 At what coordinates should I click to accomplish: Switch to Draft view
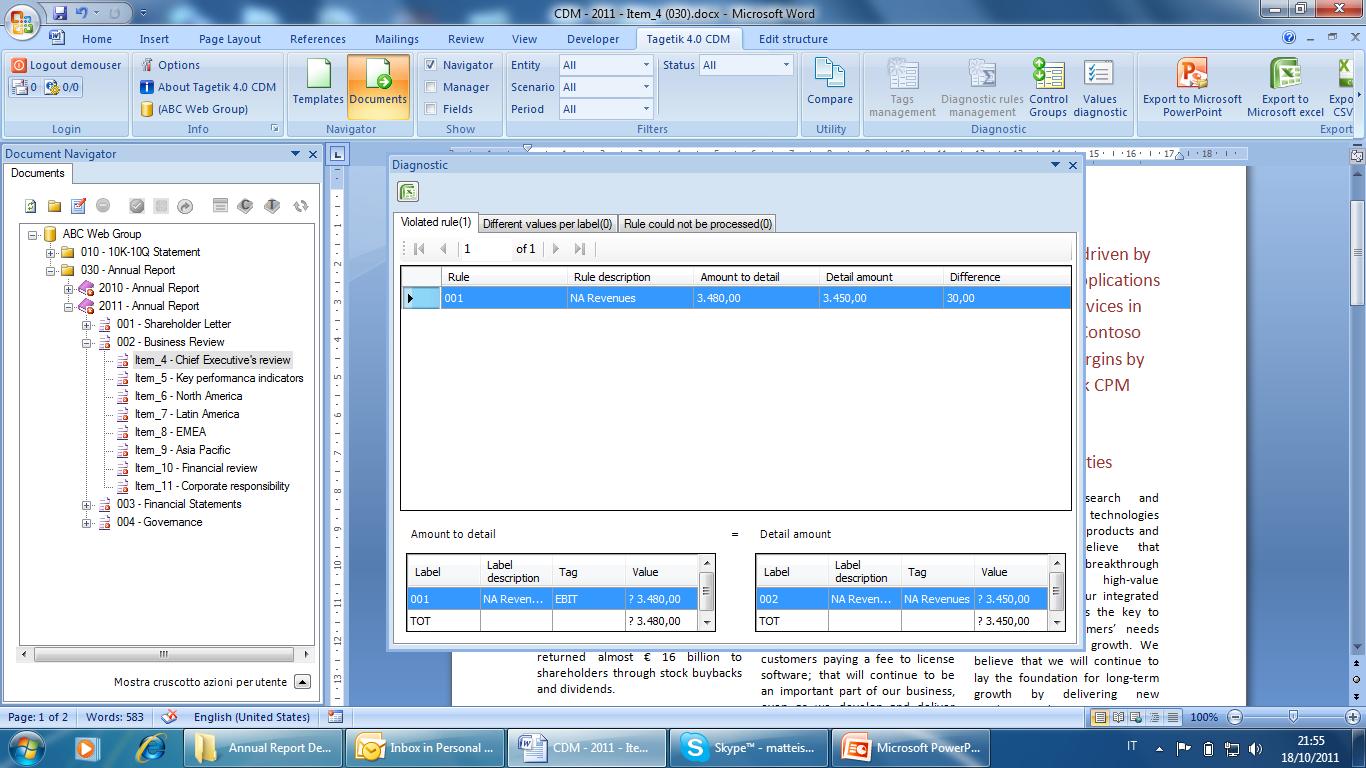[x=1172, y=717]
